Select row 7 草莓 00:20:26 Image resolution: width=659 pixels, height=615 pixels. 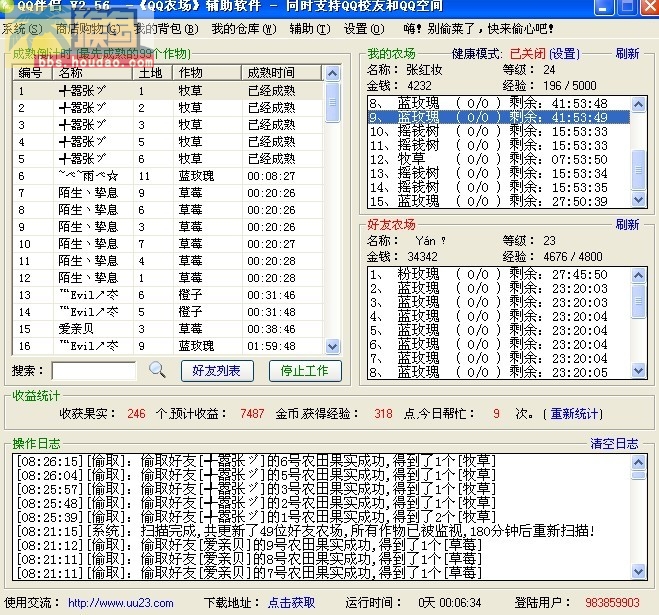pyautogui.click(x=169, y=193)
